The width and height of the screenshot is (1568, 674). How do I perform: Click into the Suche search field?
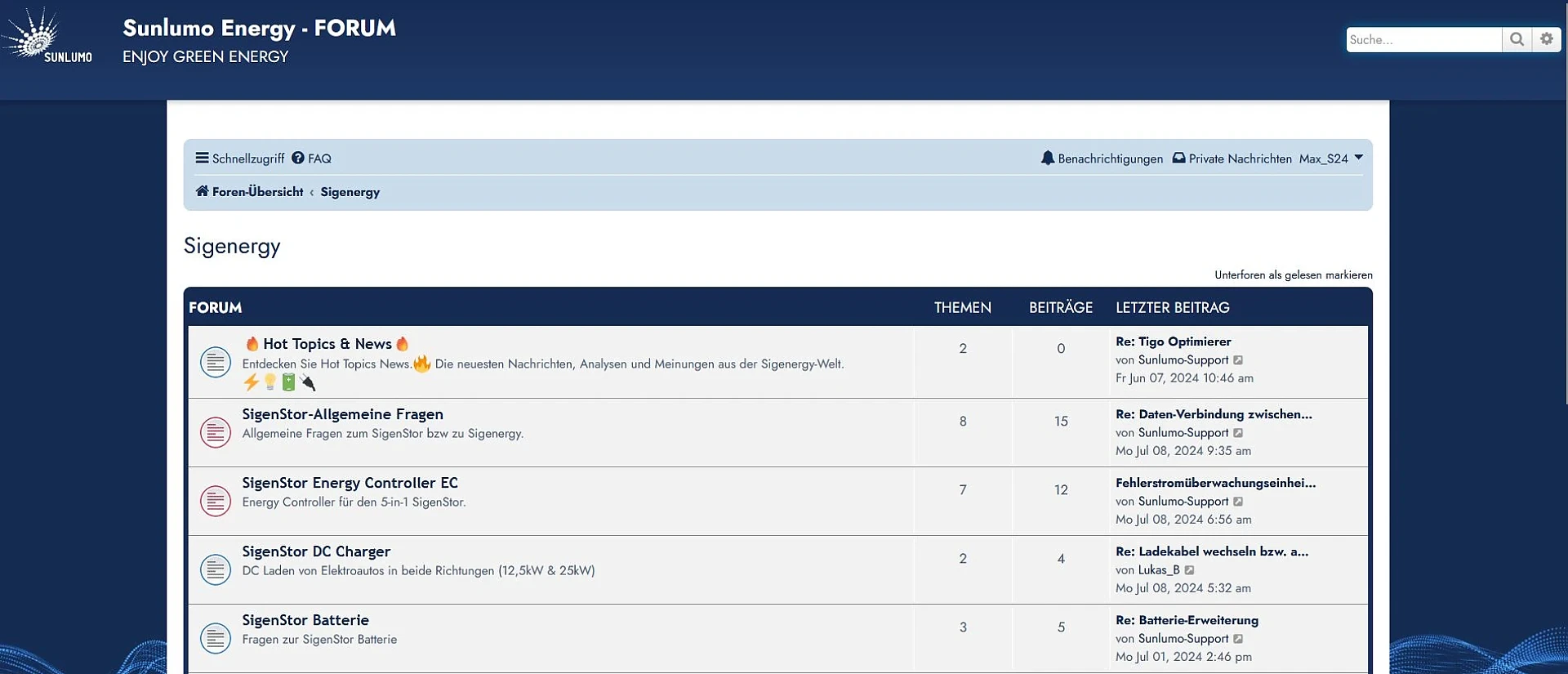(1423, 39)
